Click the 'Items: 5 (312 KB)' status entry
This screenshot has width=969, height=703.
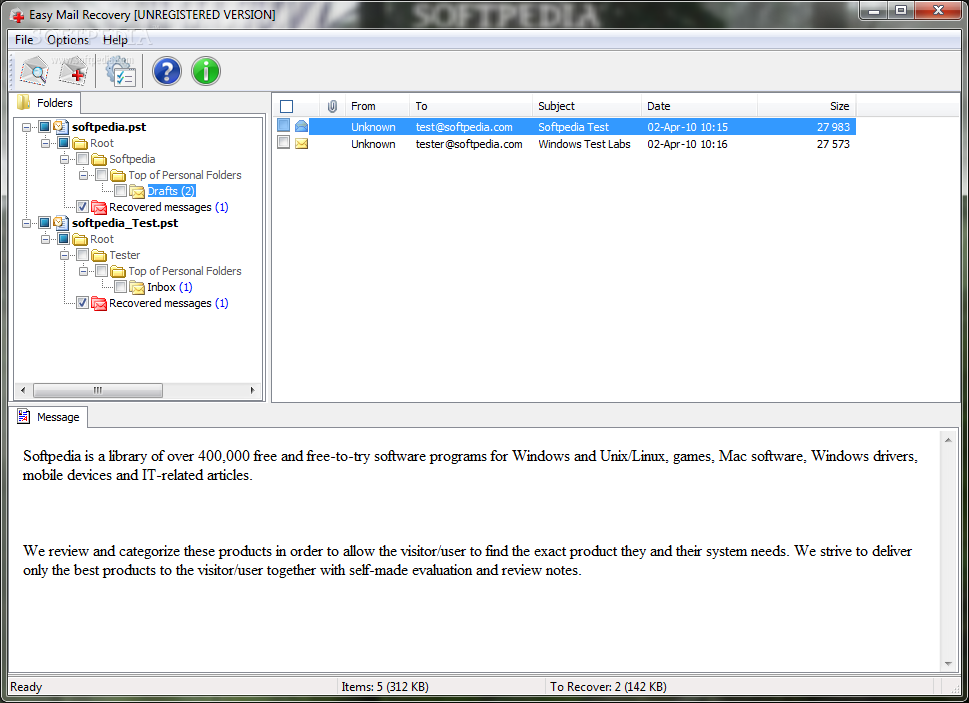(385, 687)
